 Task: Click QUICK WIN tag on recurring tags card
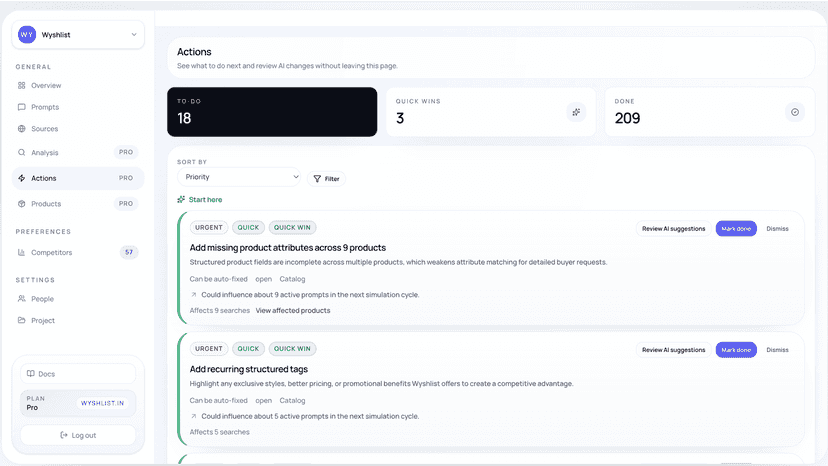(x=292, y=349)
